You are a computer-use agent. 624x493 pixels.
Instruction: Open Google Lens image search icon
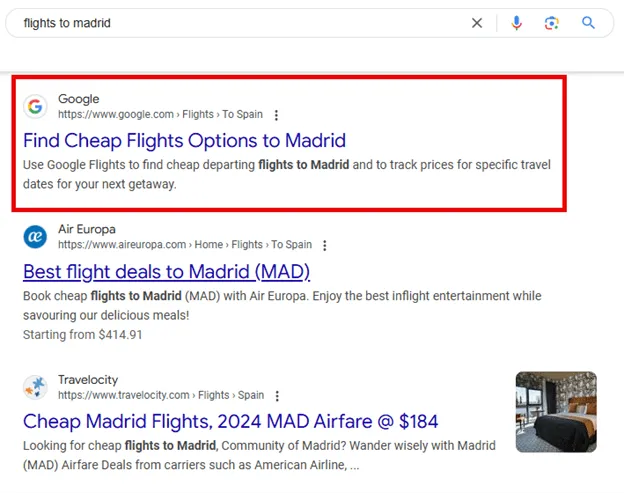[551, 23]
